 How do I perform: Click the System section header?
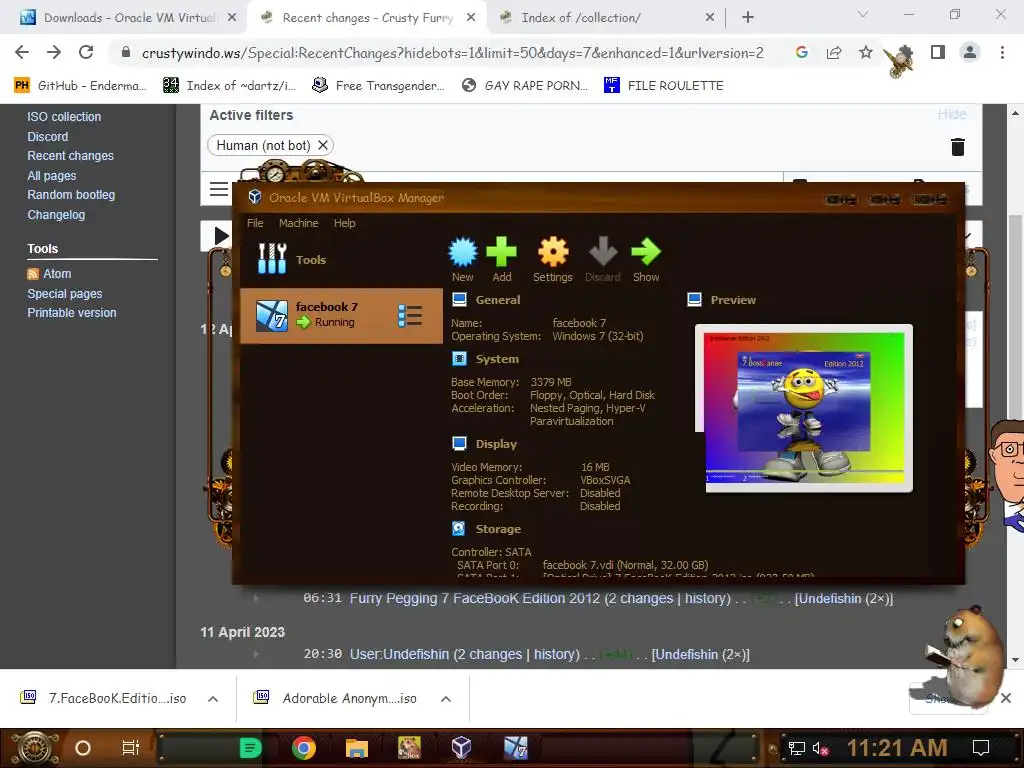tap(497, 359)
